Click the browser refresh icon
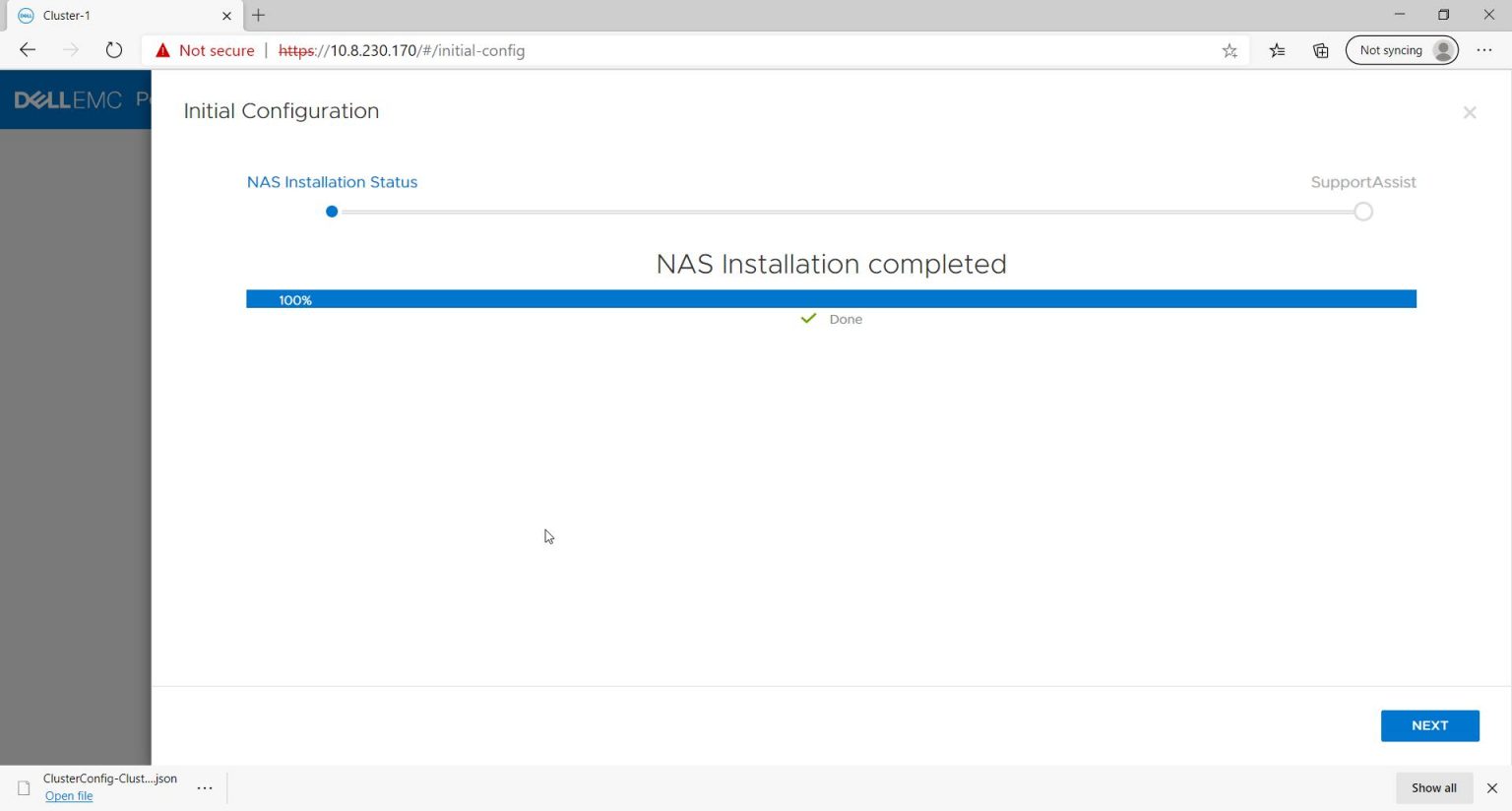The width and height of the screenshot is (1512, 811). [x=113, y=49]
